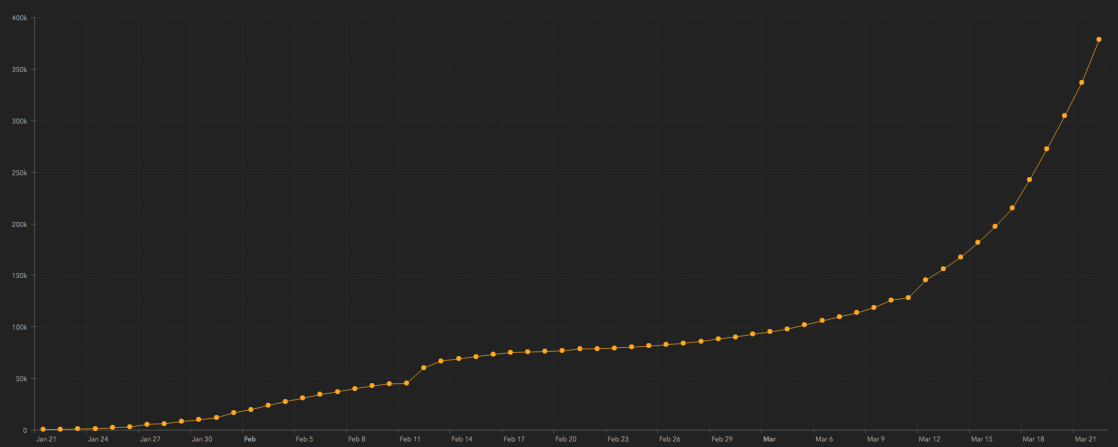Click the "Mar 12" x-axis label
Viewport: 1118px width, 447px height.
[930, 439]
